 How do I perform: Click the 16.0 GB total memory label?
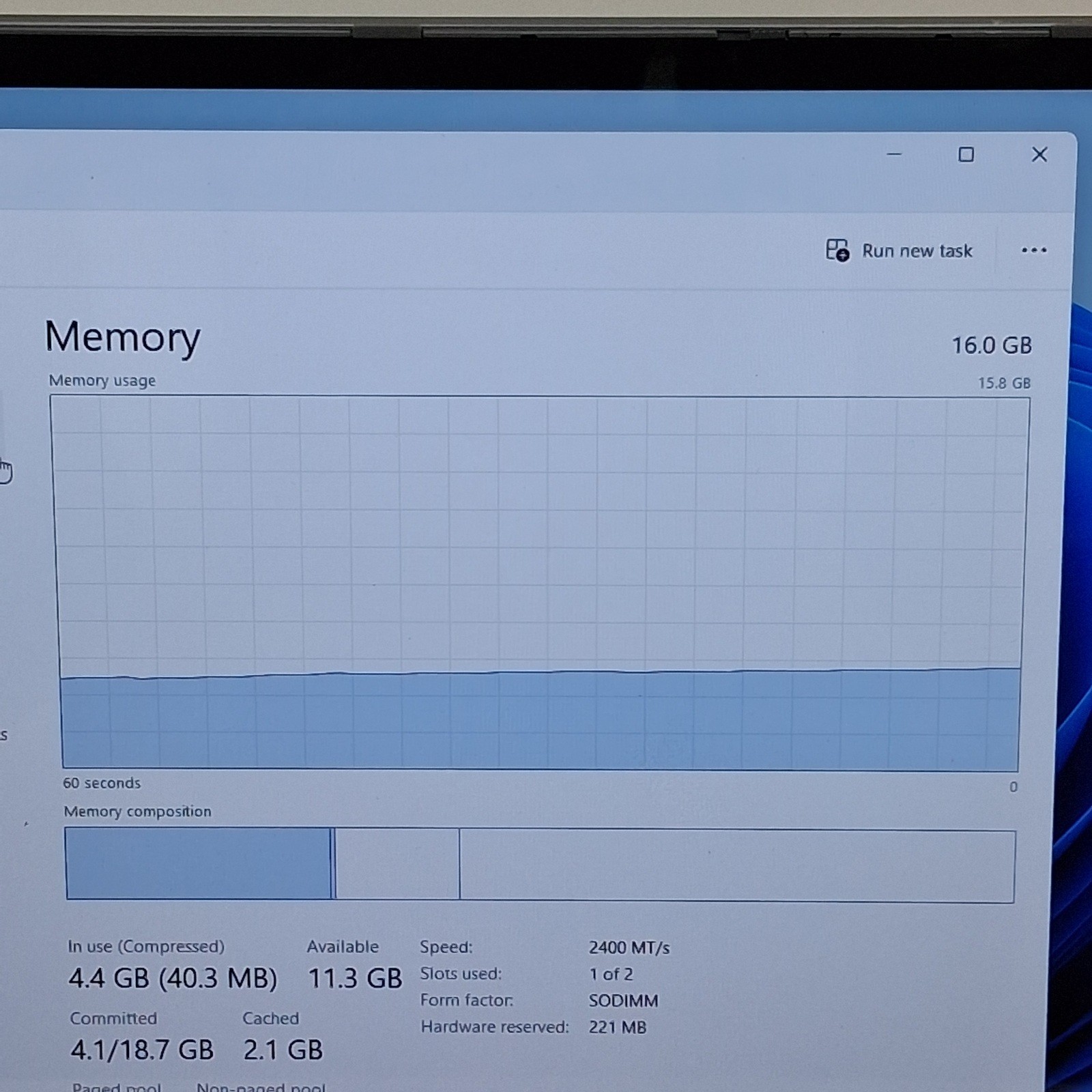pos(992,345)
